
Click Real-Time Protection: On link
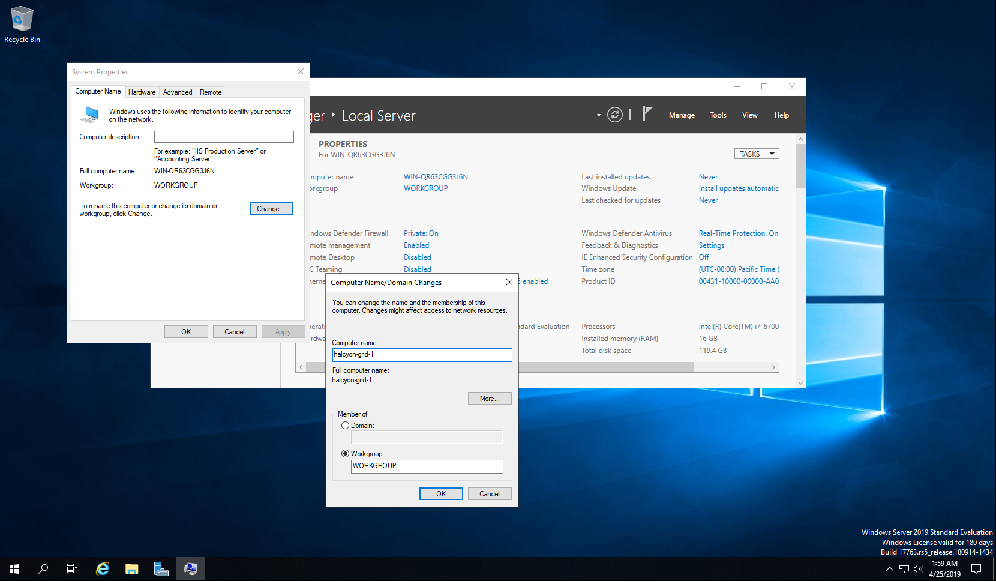click(x=739, y=233)
